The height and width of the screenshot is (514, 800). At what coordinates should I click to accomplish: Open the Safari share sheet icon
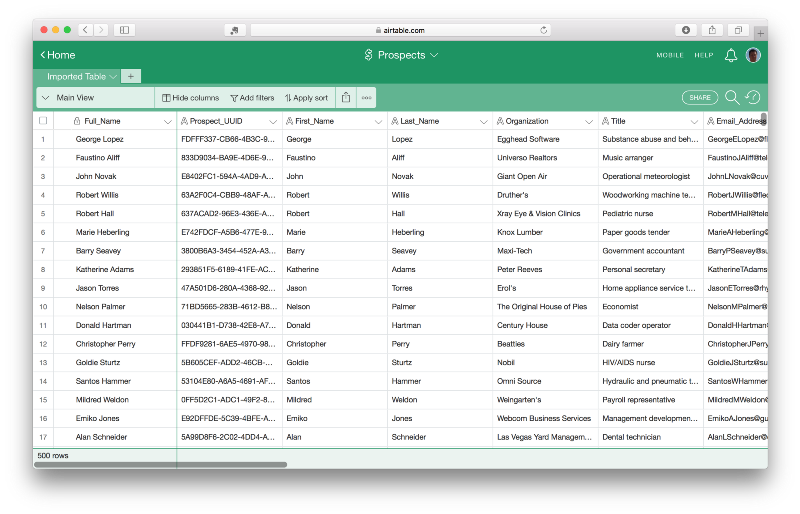pyautogui.click(x=712, y=30)
